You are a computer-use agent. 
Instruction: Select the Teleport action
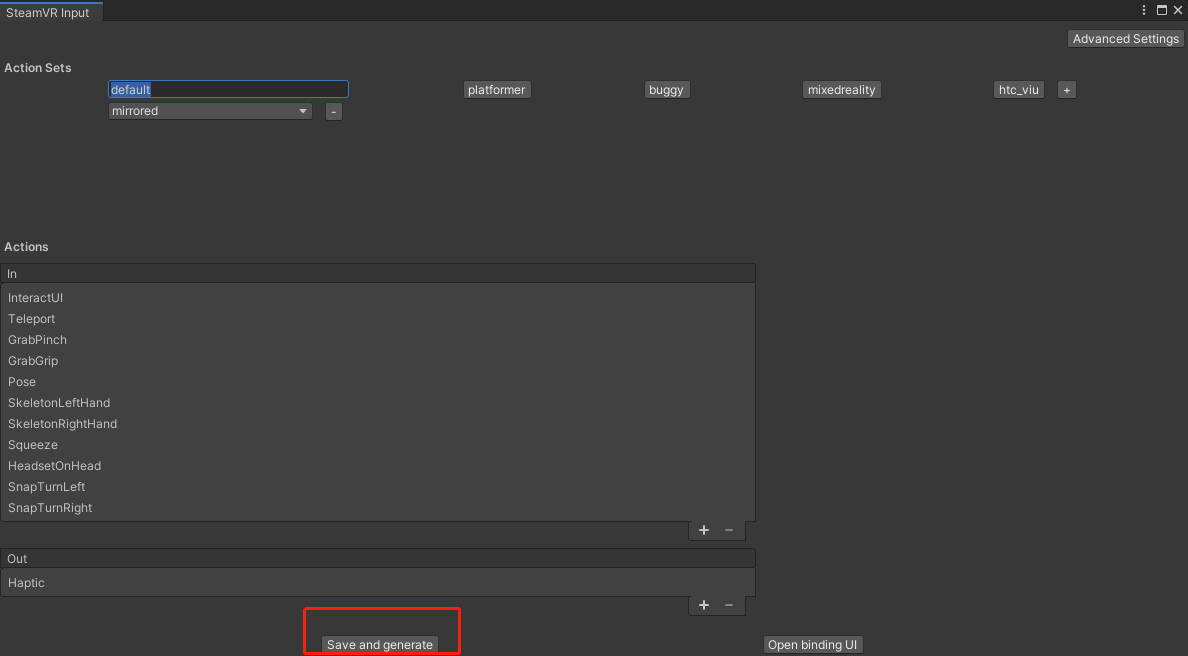click(x=378, y=319)
